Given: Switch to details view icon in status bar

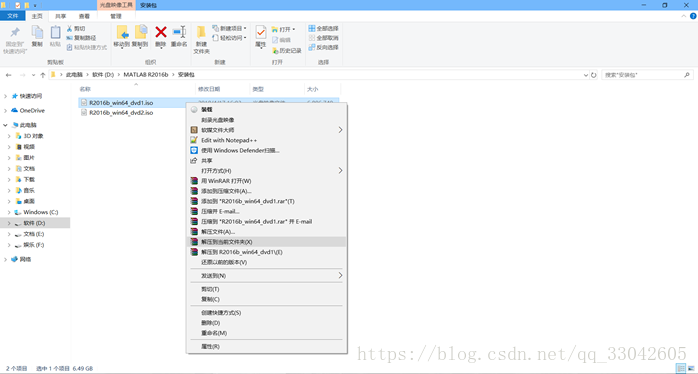Looking at the screenshot, I should tap(680, 368).
